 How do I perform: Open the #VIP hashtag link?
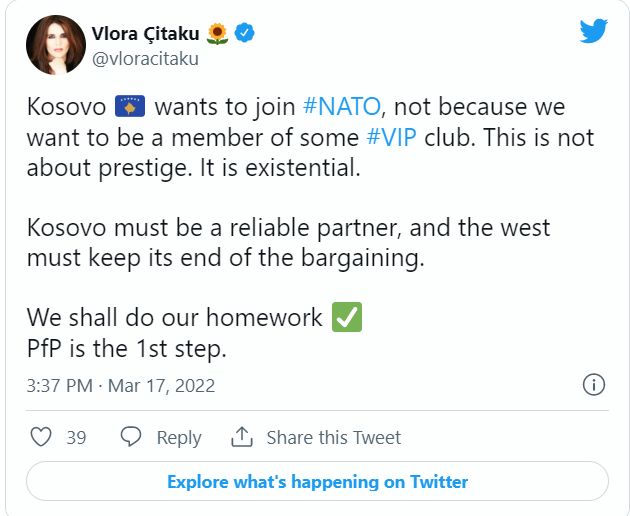click(x=391, y=137)
